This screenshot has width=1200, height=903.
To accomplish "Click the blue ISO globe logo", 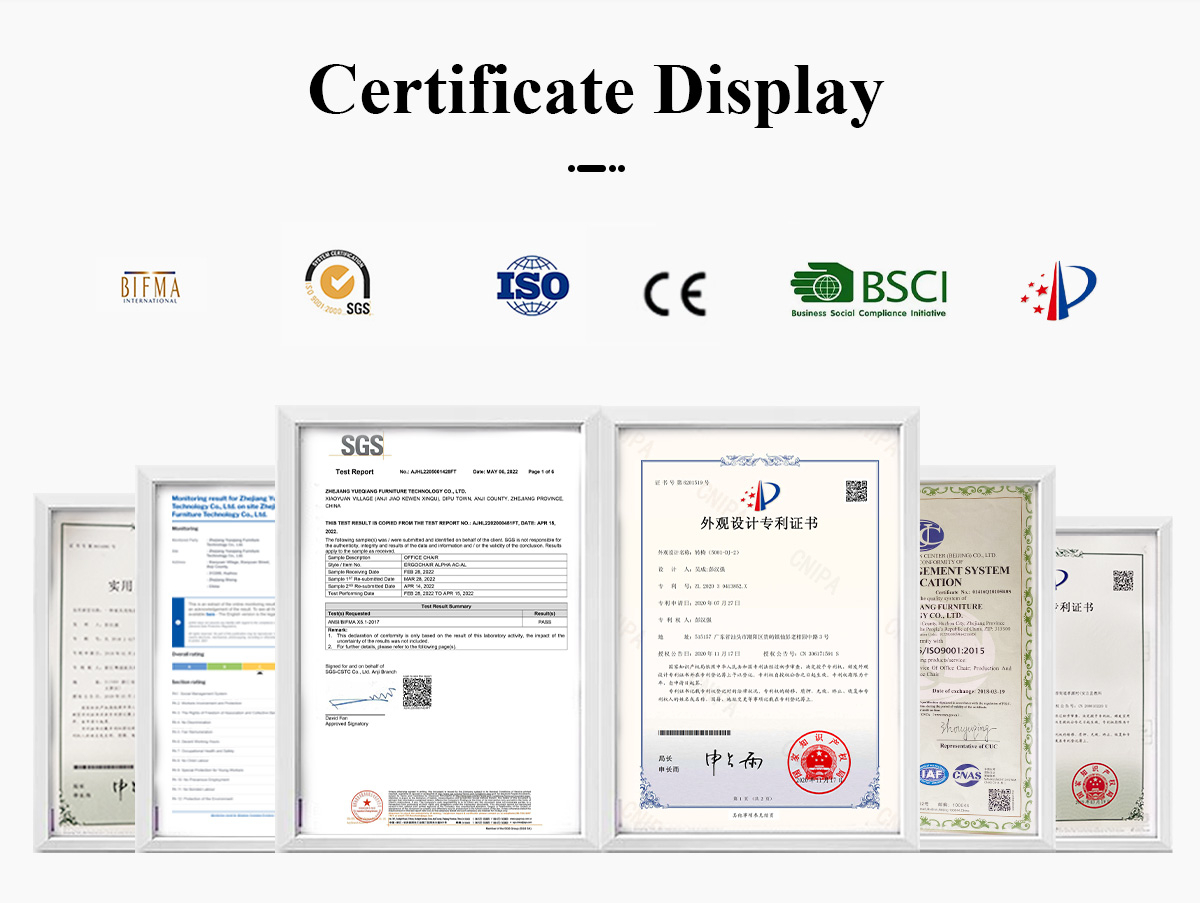I will 533,286.
